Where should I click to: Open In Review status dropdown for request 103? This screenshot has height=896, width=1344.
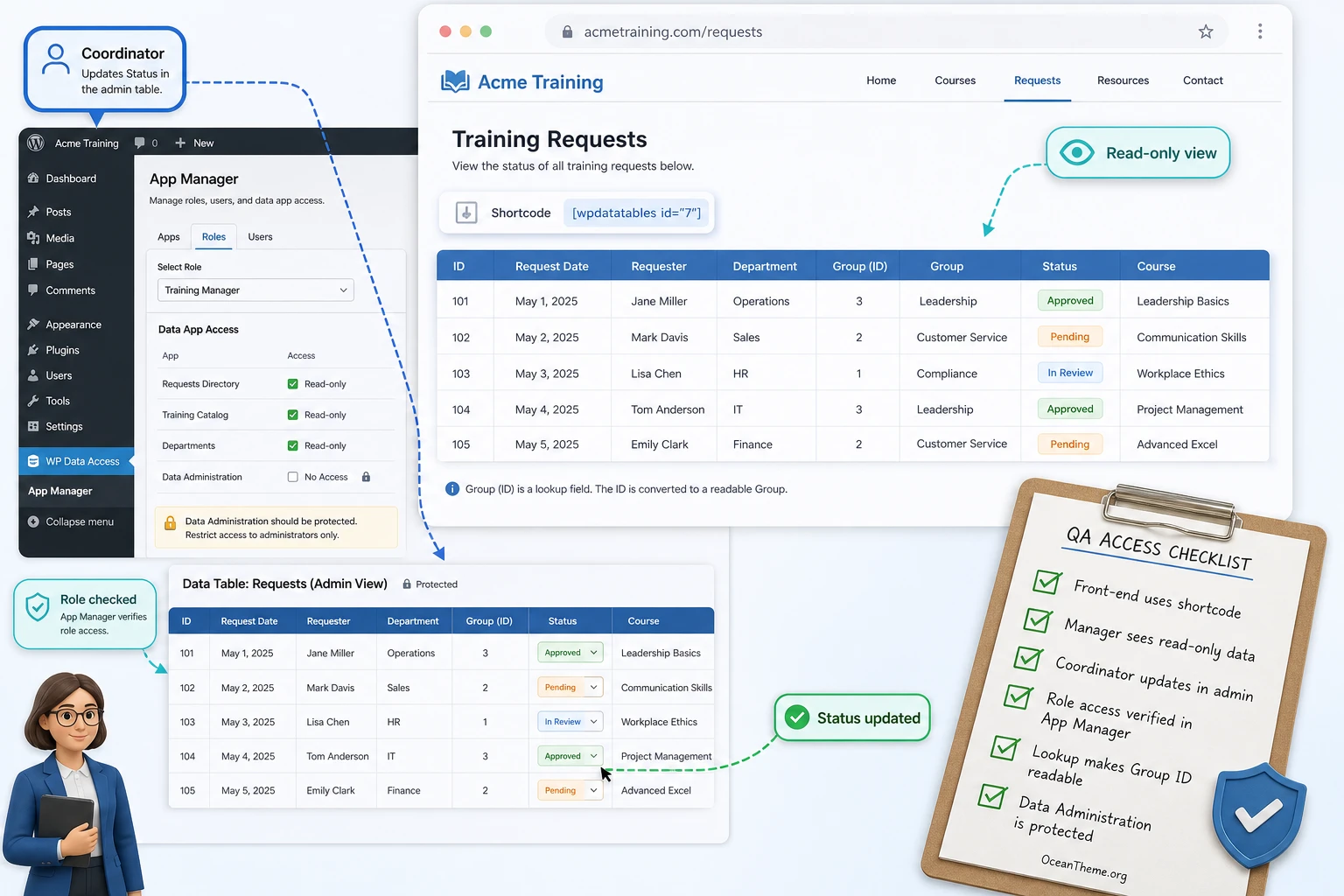coord(570,722)
